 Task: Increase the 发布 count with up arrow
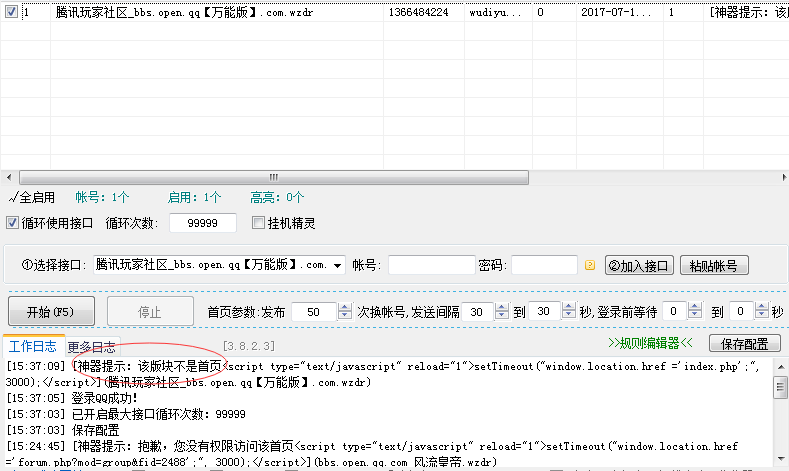345,307
